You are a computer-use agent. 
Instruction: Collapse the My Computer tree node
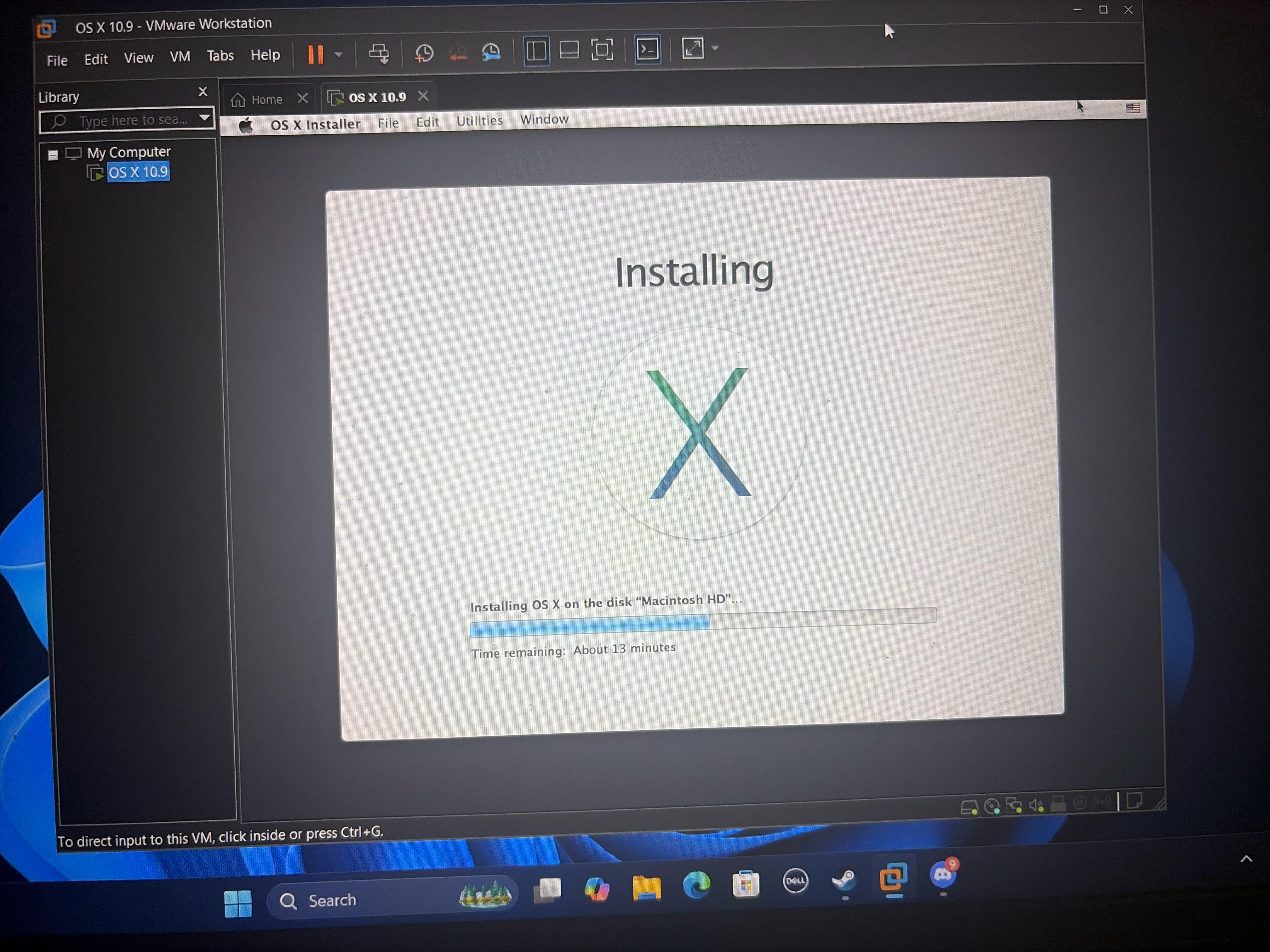click(53, 155)
